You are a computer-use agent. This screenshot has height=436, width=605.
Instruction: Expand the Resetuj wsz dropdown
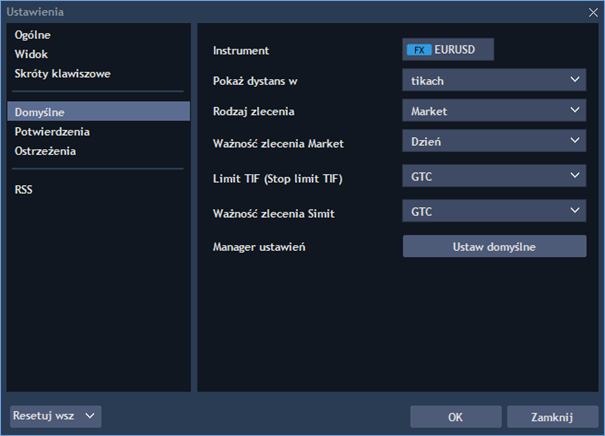55,415
